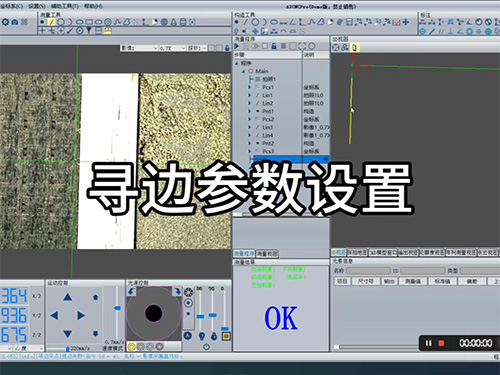500x375 pixels.
Task: Select the Curve tool in measurement tools
Action: coord(117,22)
